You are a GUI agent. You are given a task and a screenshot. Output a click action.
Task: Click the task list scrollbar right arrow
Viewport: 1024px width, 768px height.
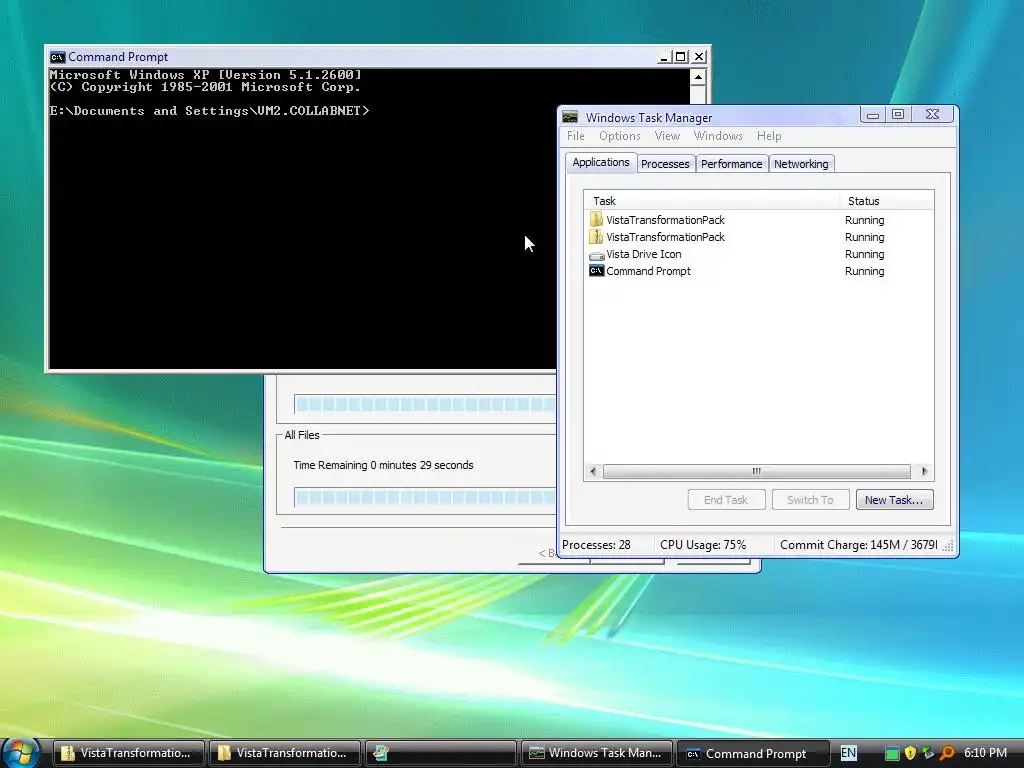tap(923, 471)
